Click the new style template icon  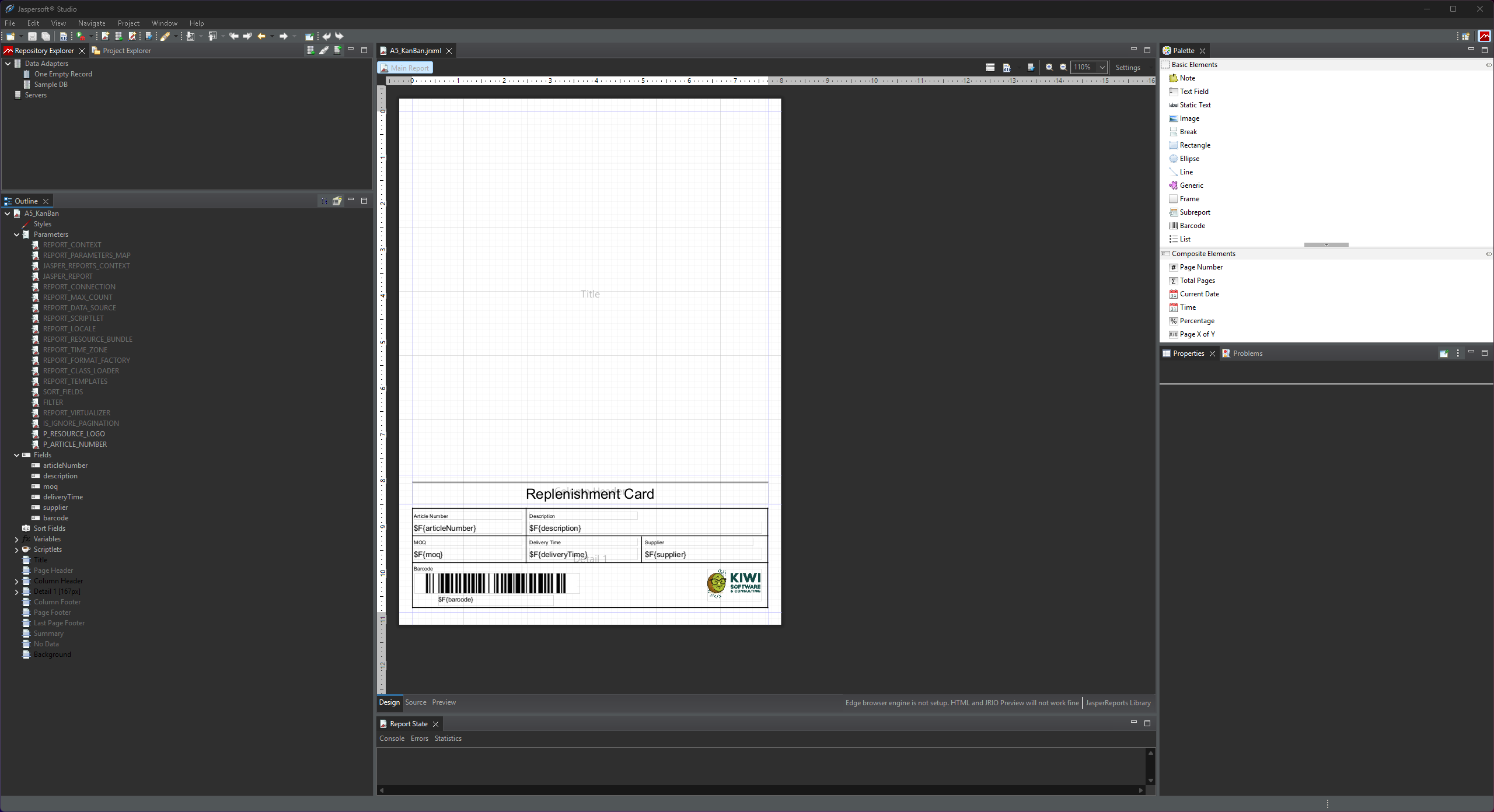click(132, 36)
